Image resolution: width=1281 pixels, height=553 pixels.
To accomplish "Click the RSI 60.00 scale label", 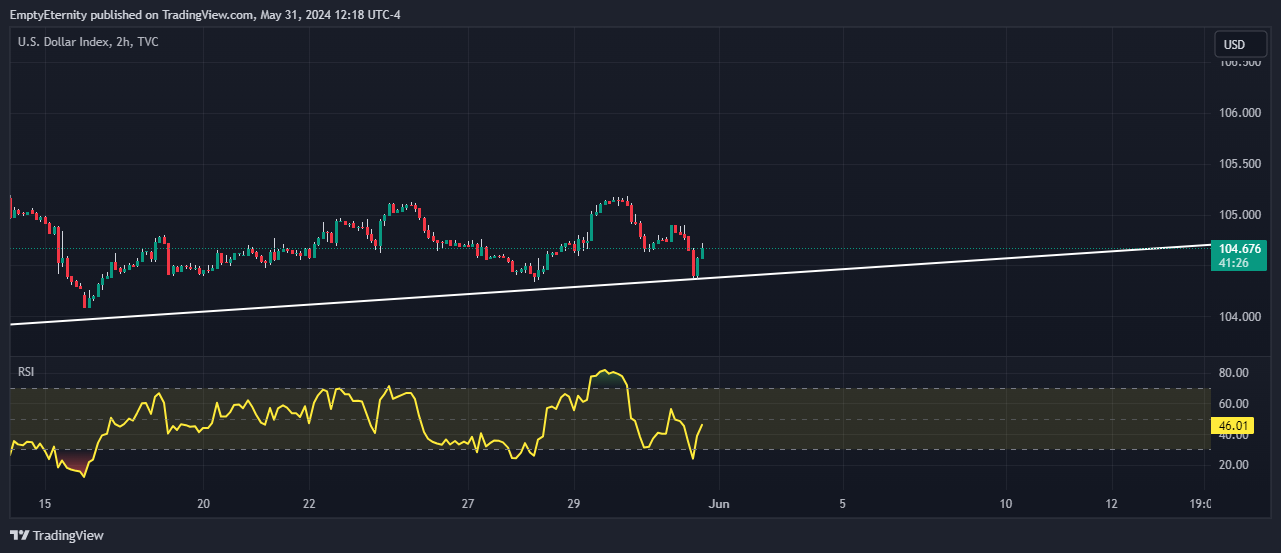I will pyautogui.click(x=1234, y=404).
